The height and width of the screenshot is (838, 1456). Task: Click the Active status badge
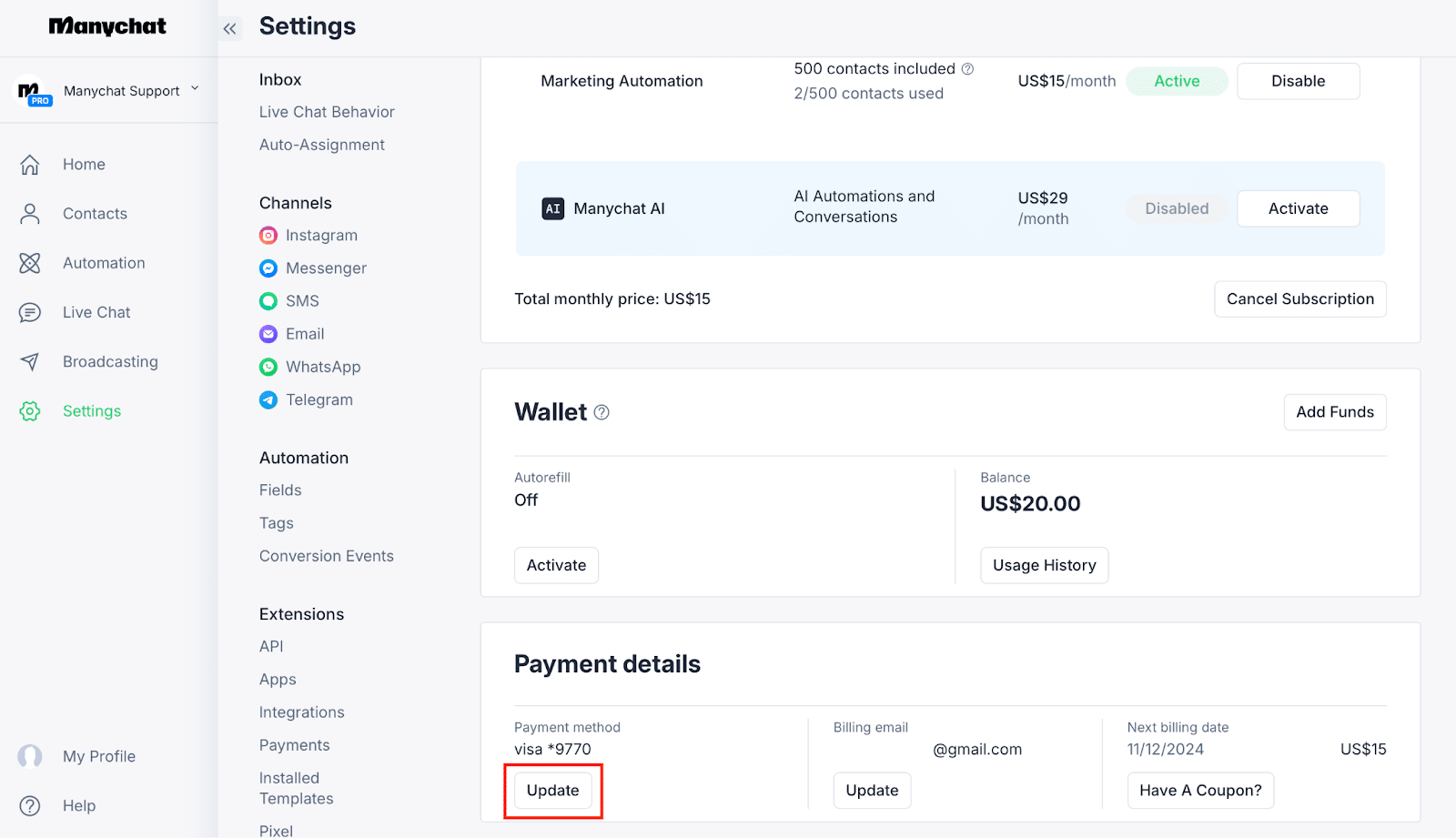(x=1177, y=81)
